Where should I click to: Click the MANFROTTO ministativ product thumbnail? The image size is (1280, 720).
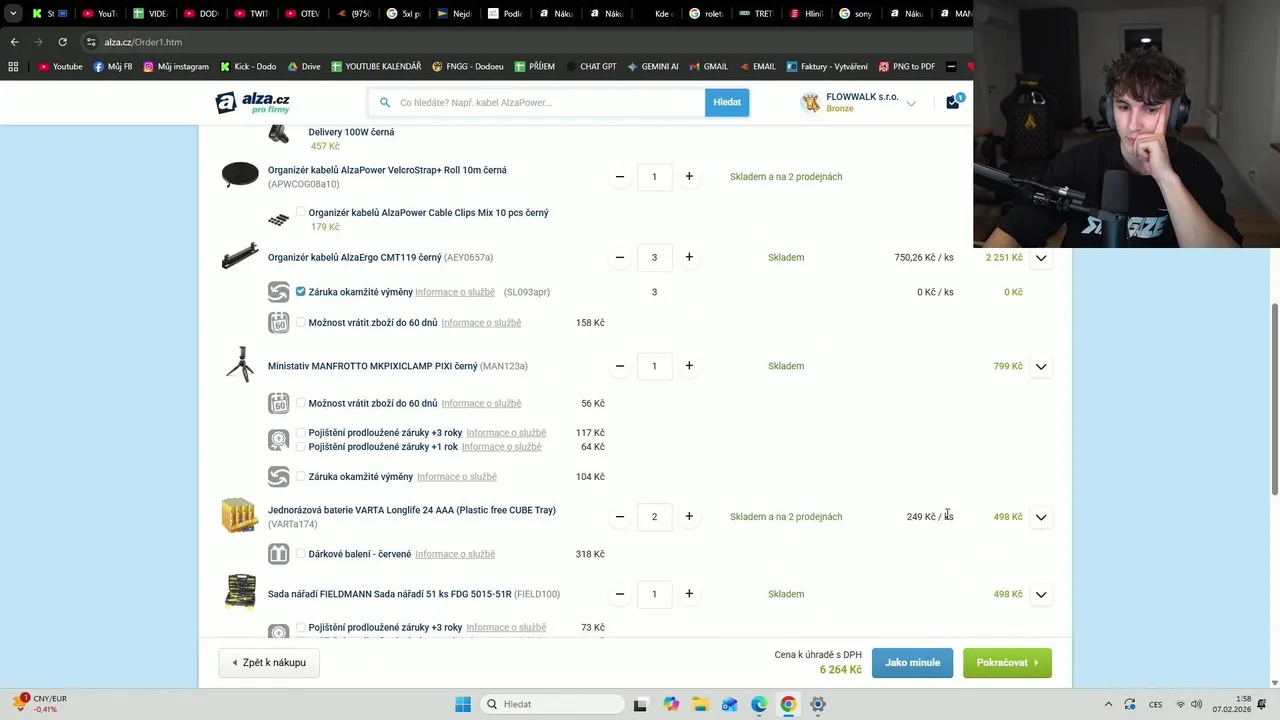click(x=240, y=365)
